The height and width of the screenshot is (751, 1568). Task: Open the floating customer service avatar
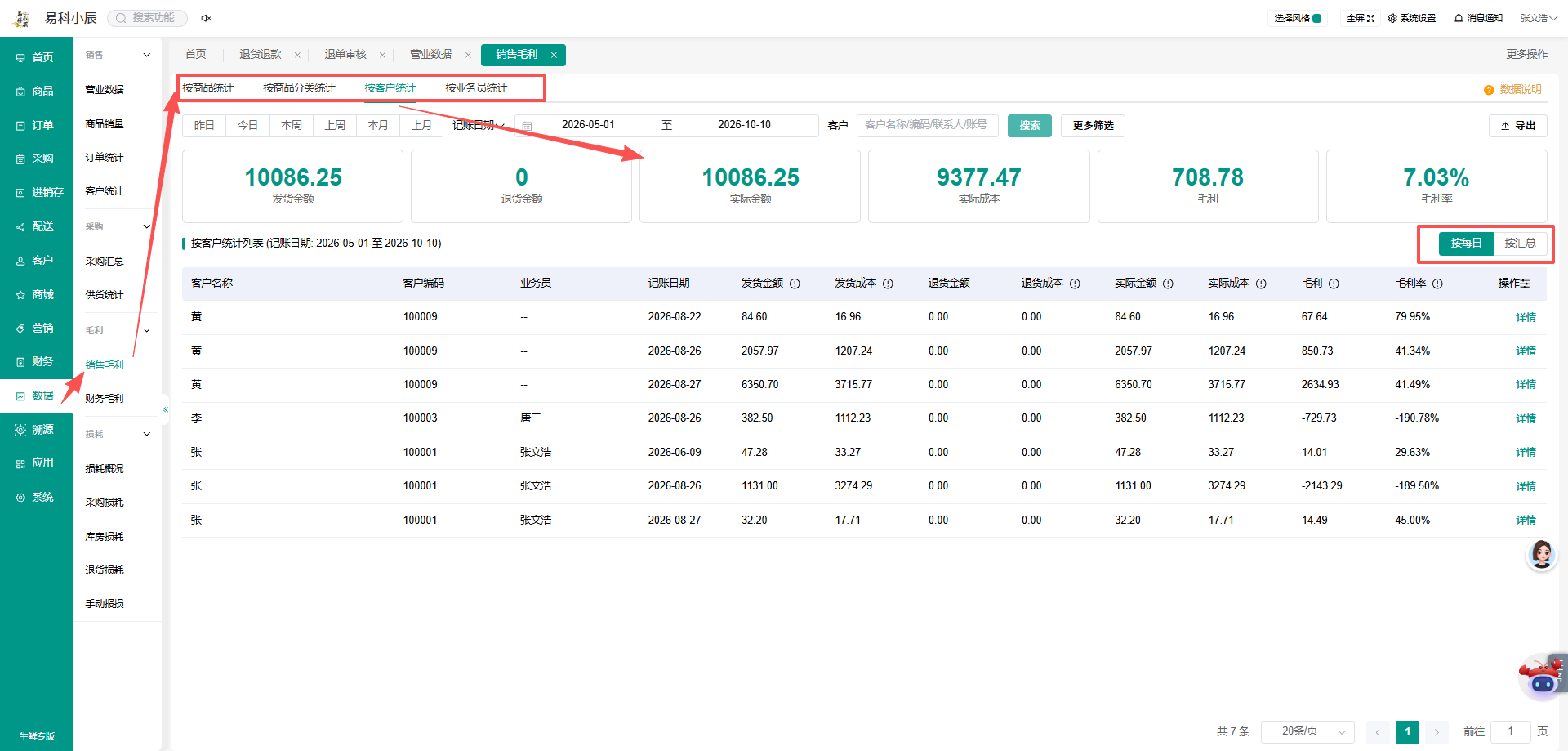click(x=1541, y=555)
